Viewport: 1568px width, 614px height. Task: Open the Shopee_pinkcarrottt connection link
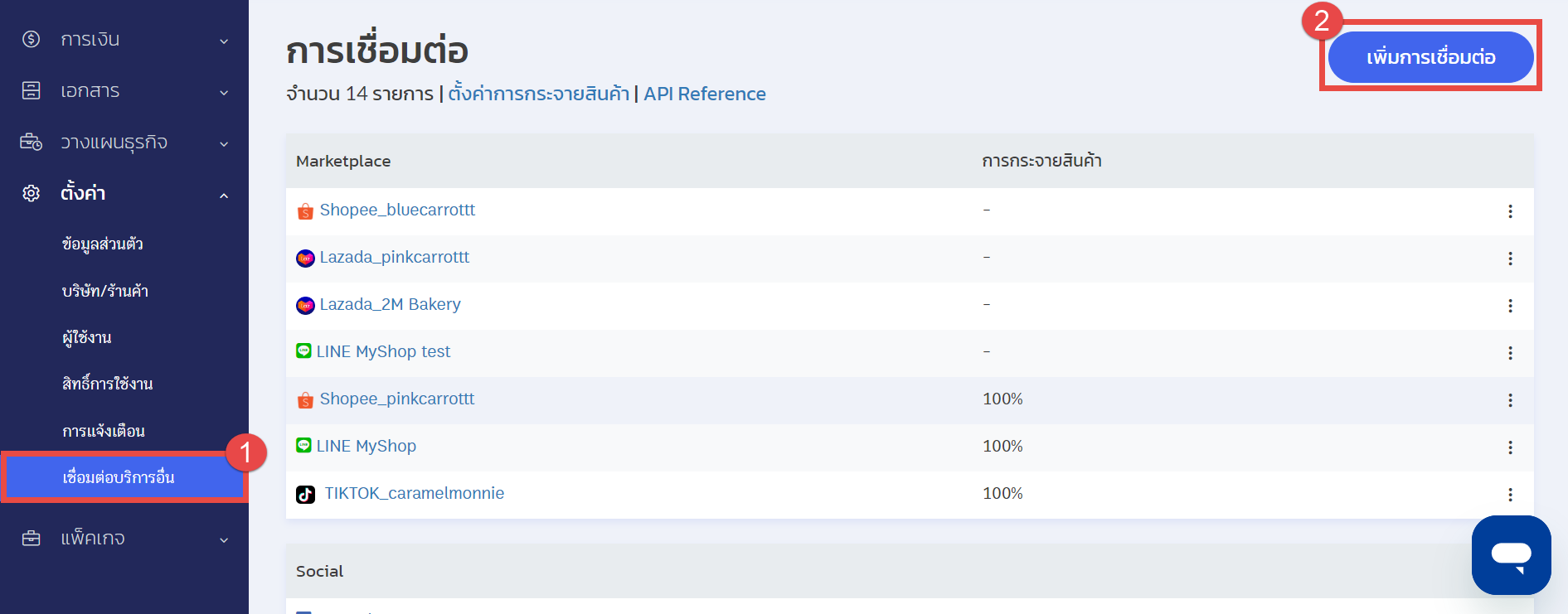pos(397,399)
